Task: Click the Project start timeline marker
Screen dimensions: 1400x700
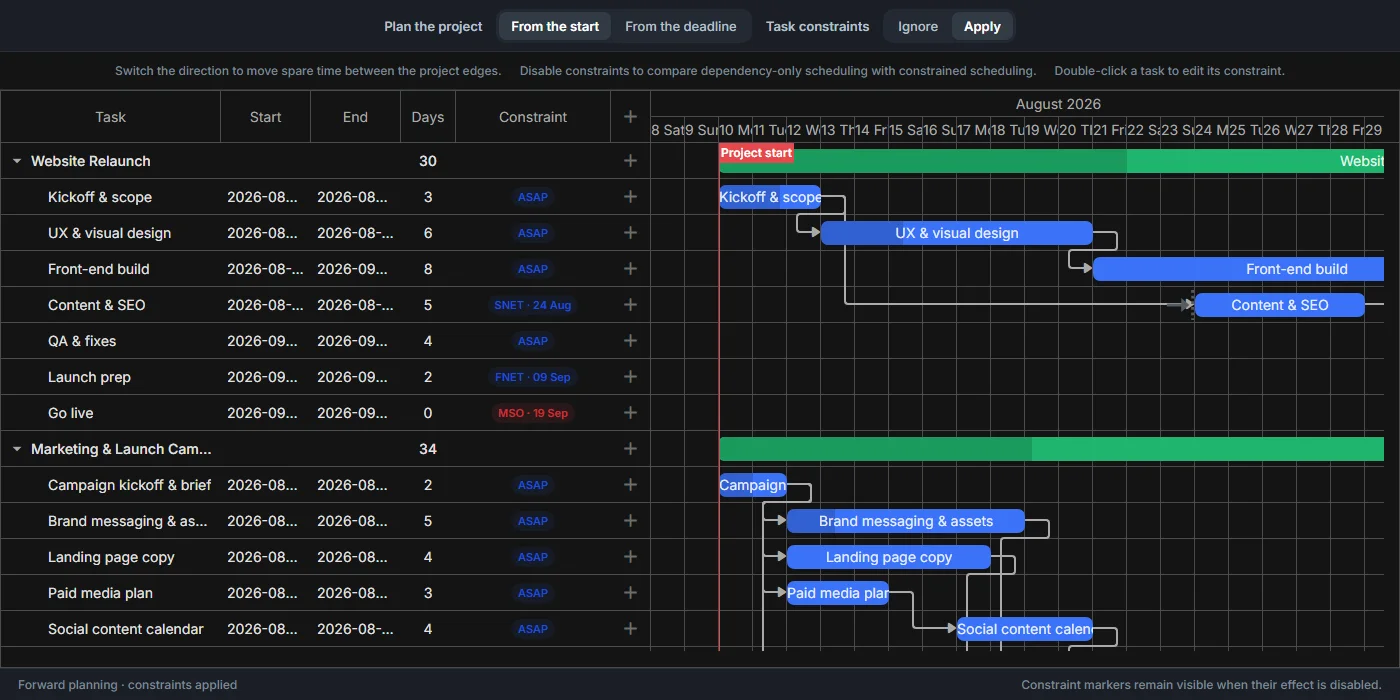Action: [x=756, y=153]
